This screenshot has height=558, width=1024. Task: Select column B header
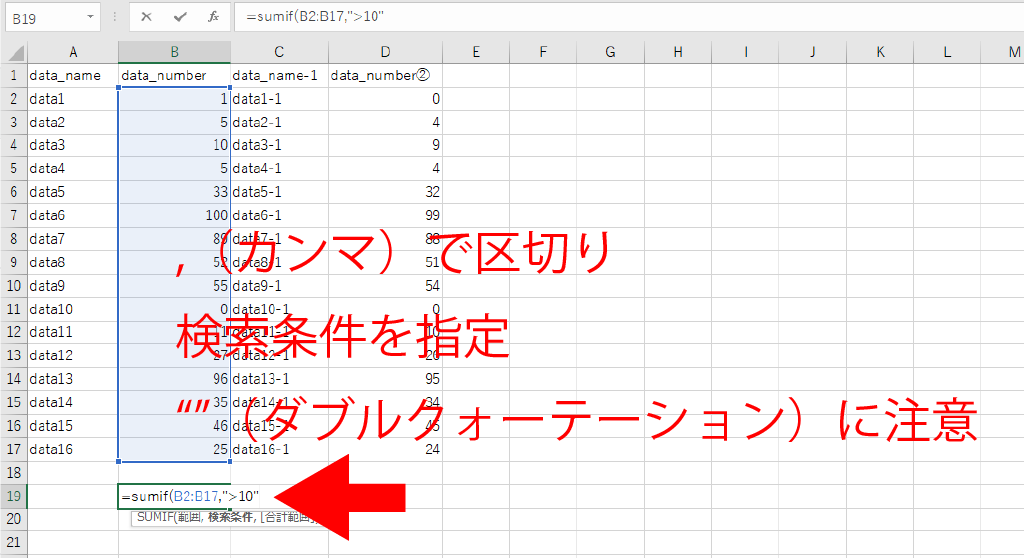tap(174, 52)
